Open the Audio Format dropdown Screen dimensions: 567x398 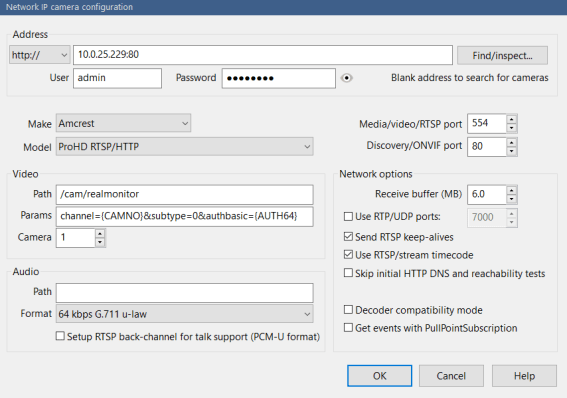tap(184, 314)
